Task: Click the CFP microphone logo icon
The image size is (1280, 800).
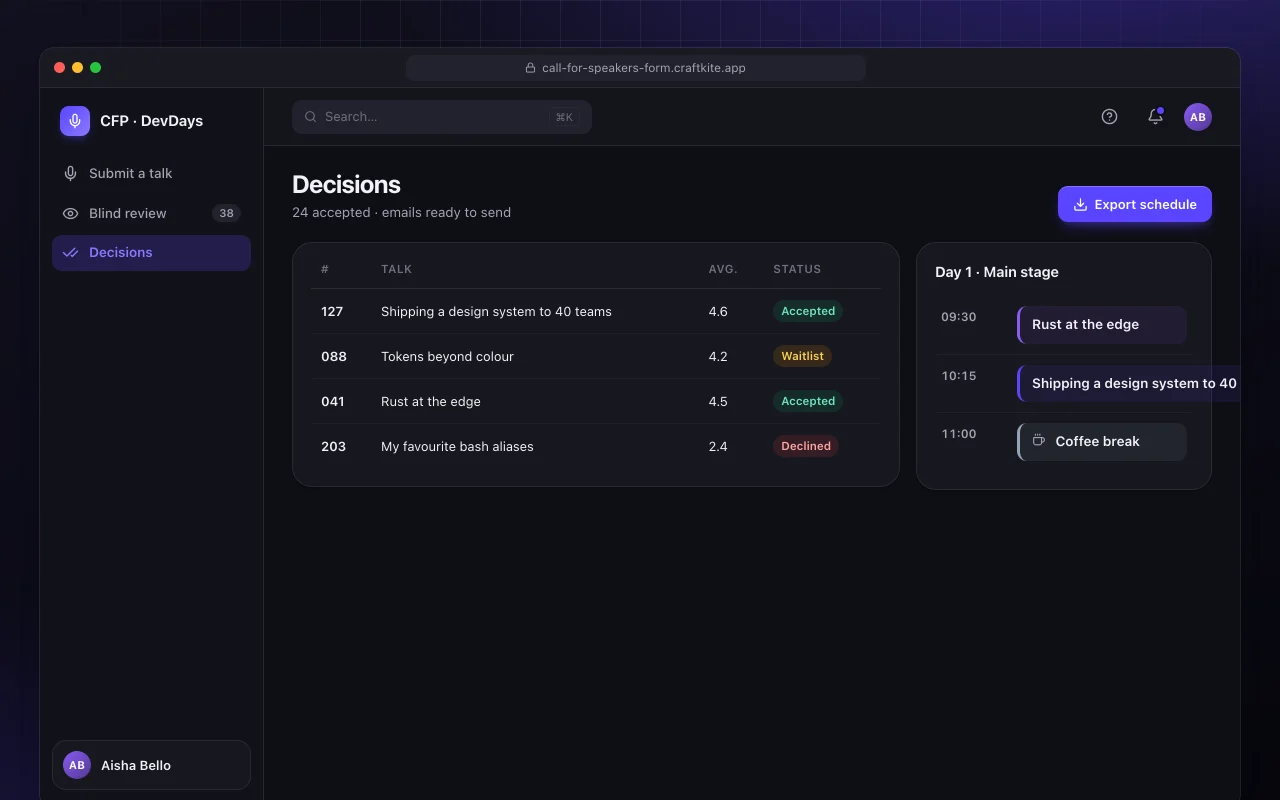Action: pos(75,121)
